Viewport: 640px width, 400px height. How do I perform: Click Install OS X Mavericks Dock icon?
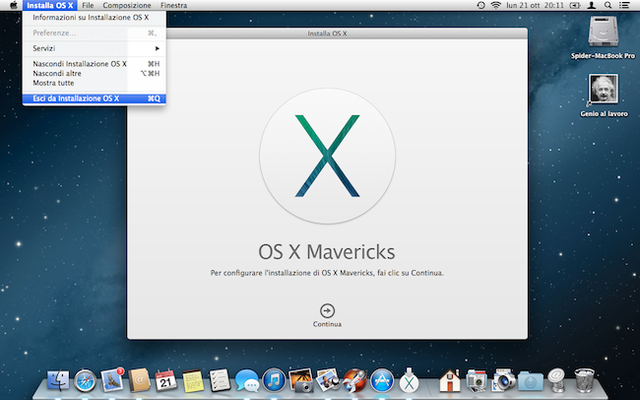point(409,380)
